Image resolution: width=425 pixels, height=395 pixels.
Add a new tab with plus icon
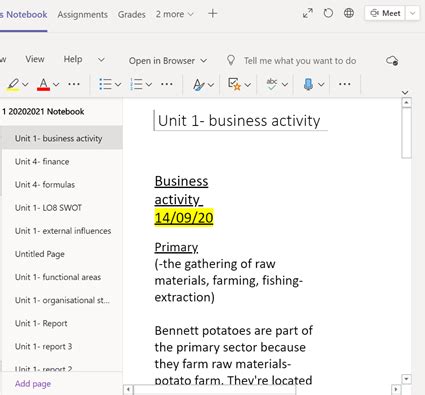tap(213, 14)
